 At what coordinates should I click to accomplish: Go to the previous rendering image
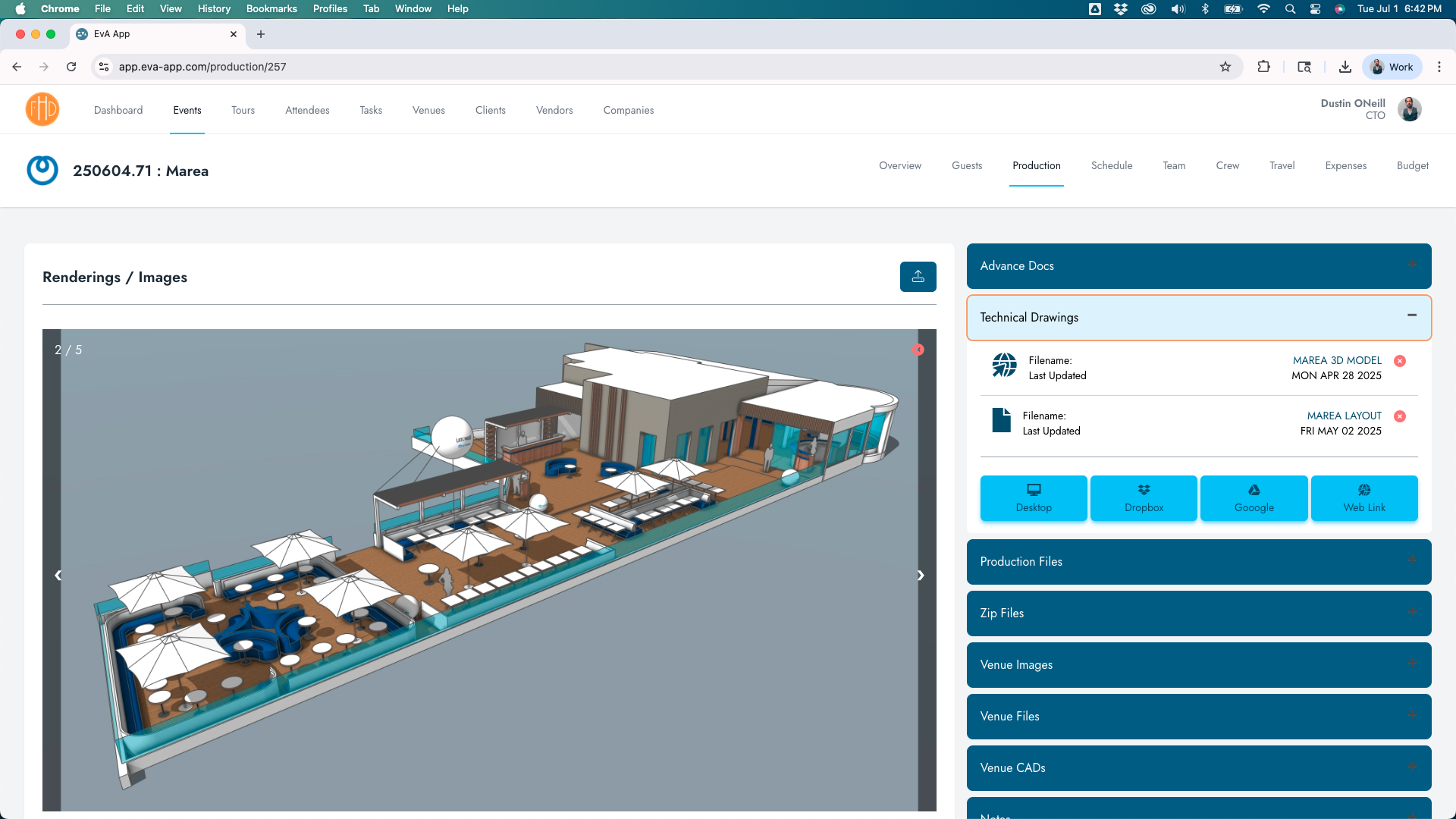[58, 576]
